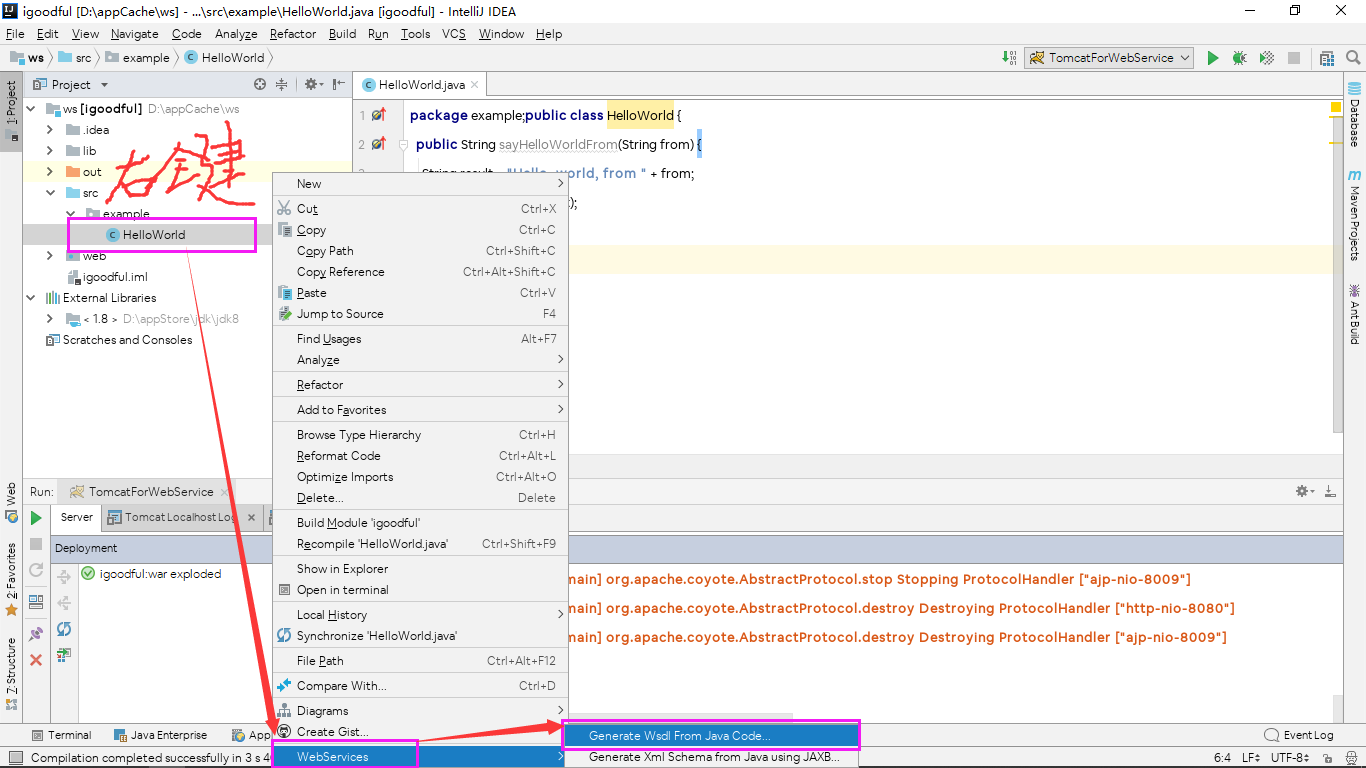This screenshot has width=1366, height=768.
Task: Click HelloWorld breadcrumb in navigation bar
Action: 224,58
